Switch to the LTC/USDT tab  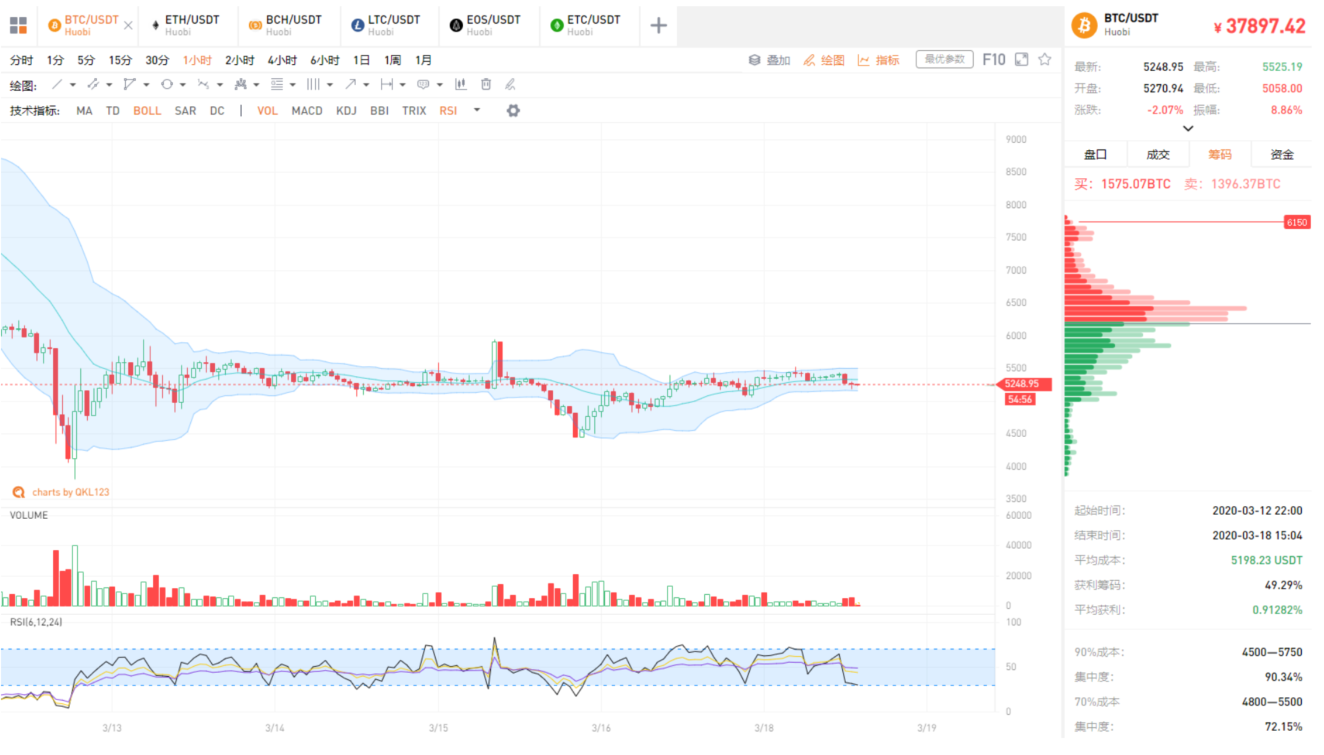point(389,25)
